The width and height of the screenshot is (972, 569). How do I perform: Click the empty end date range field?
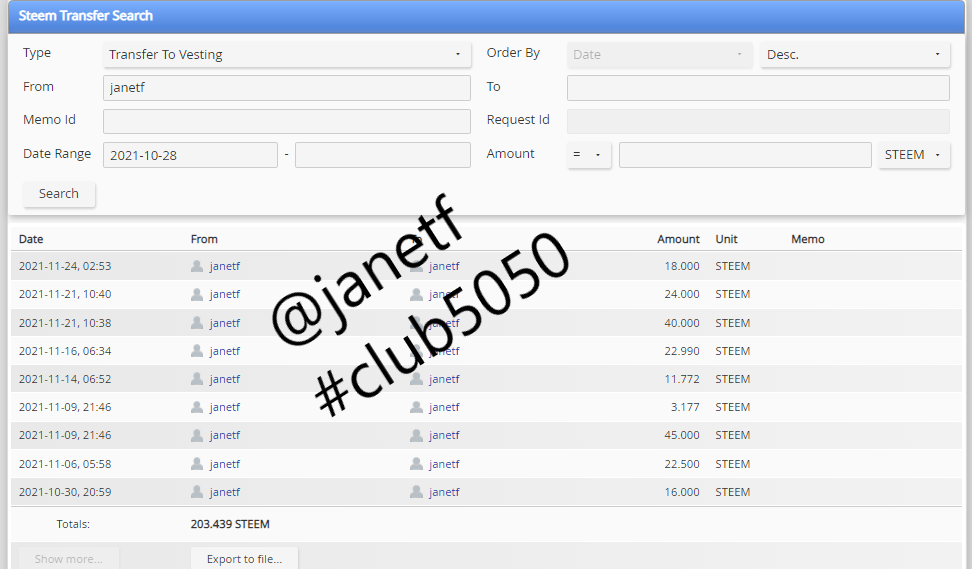pyautogui.click(x=382, y=155)
